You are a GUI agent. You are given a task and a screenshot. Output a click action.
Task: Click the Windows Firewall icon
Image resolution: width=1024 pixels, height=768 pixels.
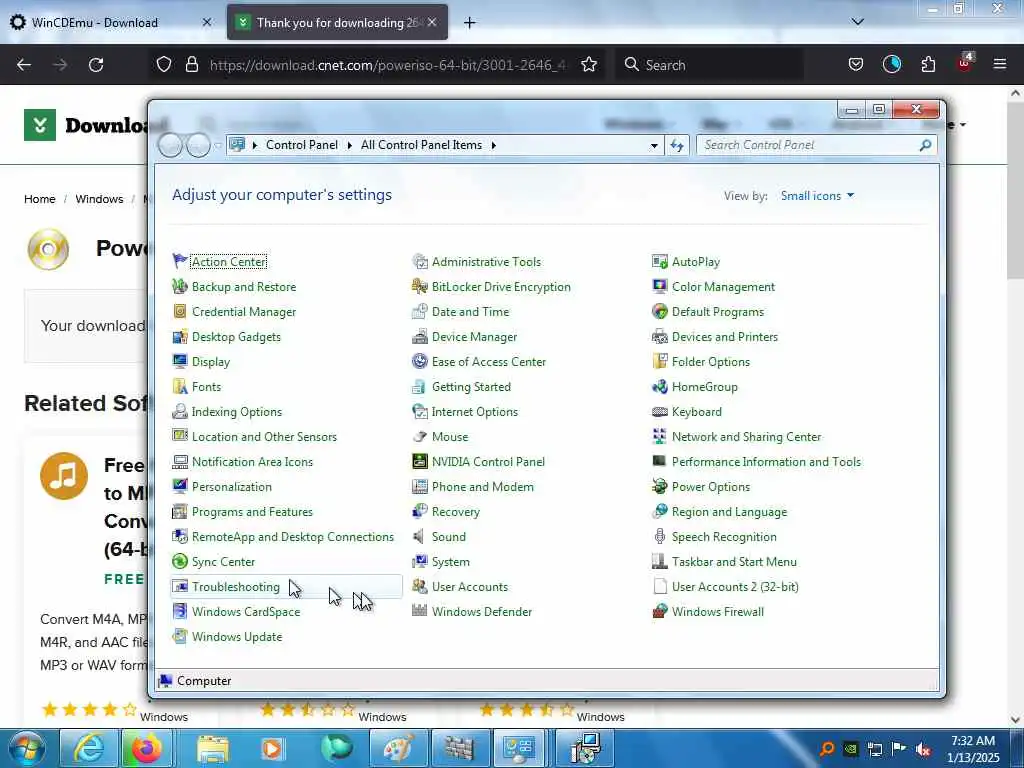(660, 612)
